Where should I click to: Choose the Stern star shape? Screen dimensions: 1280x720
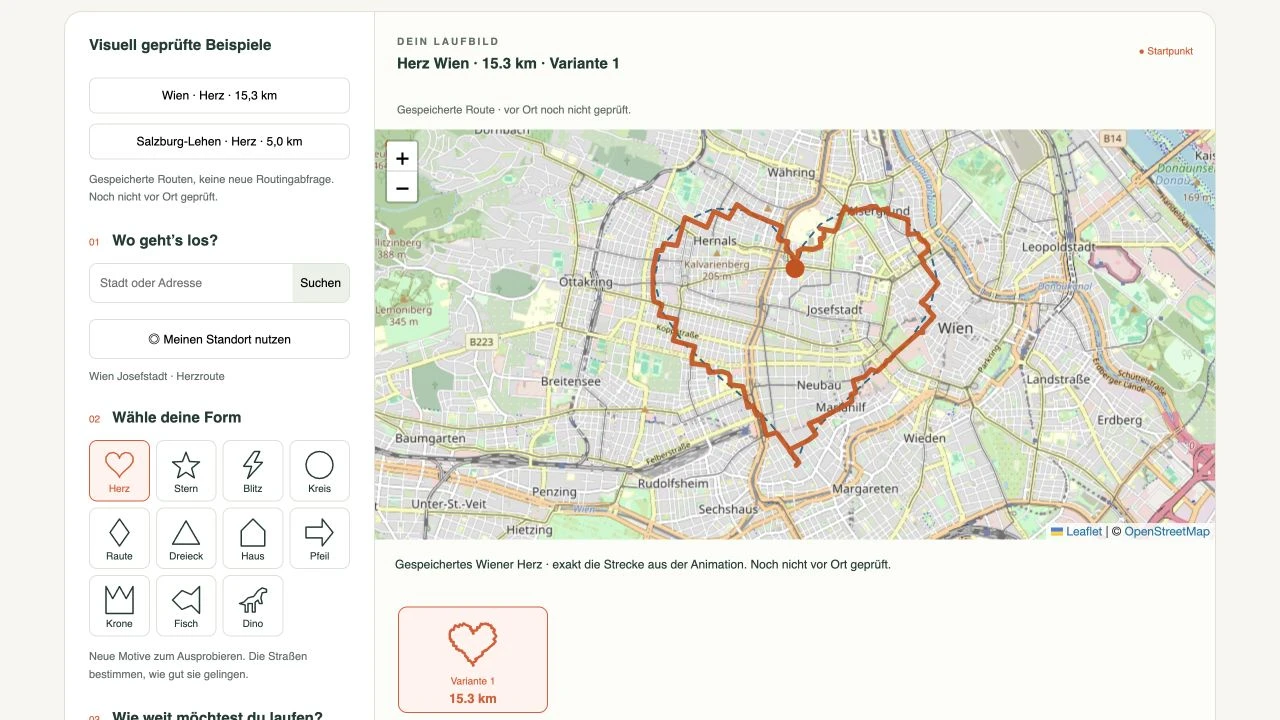point(186,470)
